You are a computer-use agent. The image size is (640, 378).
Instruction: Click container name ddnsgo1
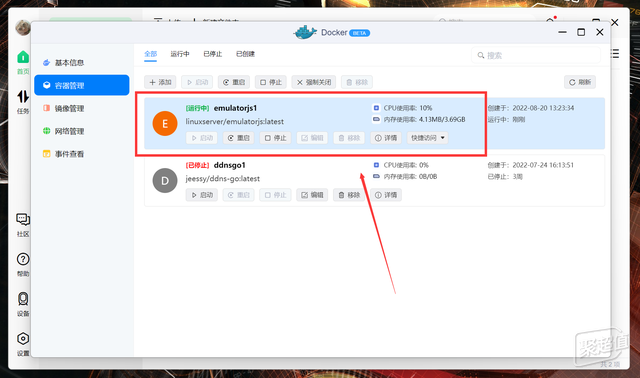[x=230, y=165]
